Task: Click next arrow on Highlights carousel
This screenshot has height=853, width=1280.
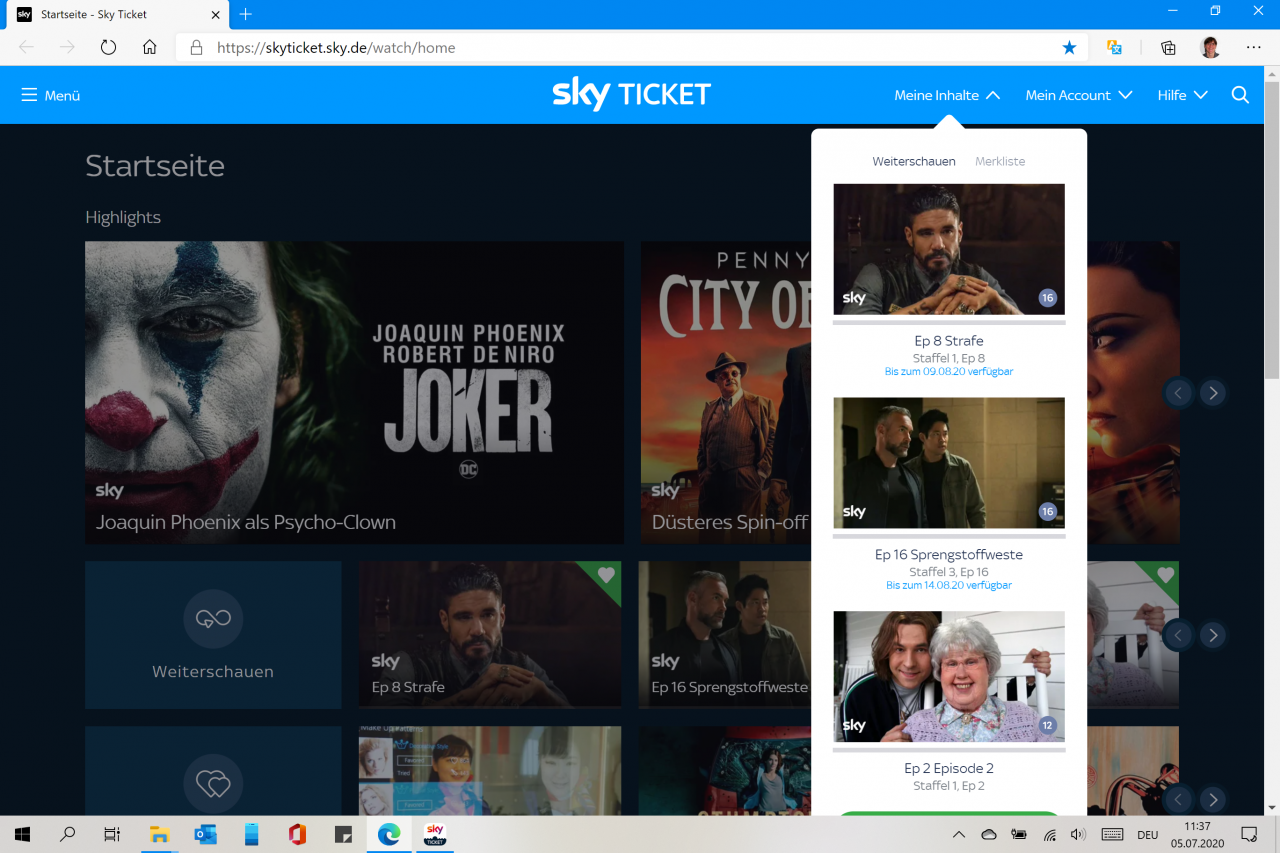Action: click(x=1213, y=393)
